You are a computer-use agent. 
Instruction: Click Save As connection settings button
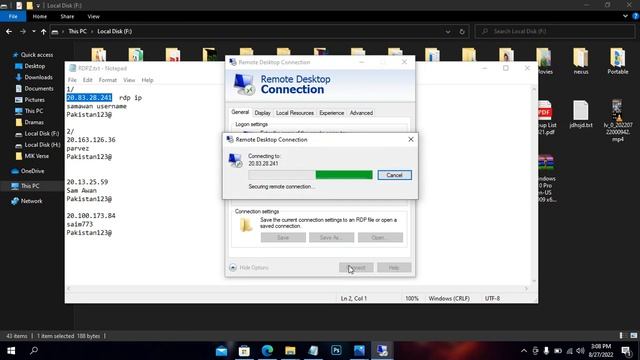(331, 238)
